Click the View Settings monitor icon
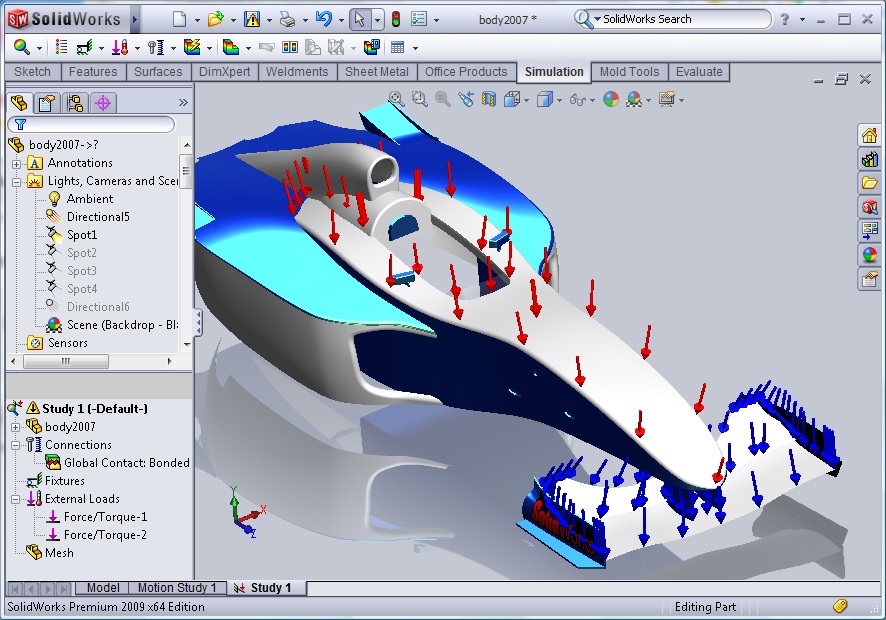Screen dimensions: 886x620 pos(667,99)
